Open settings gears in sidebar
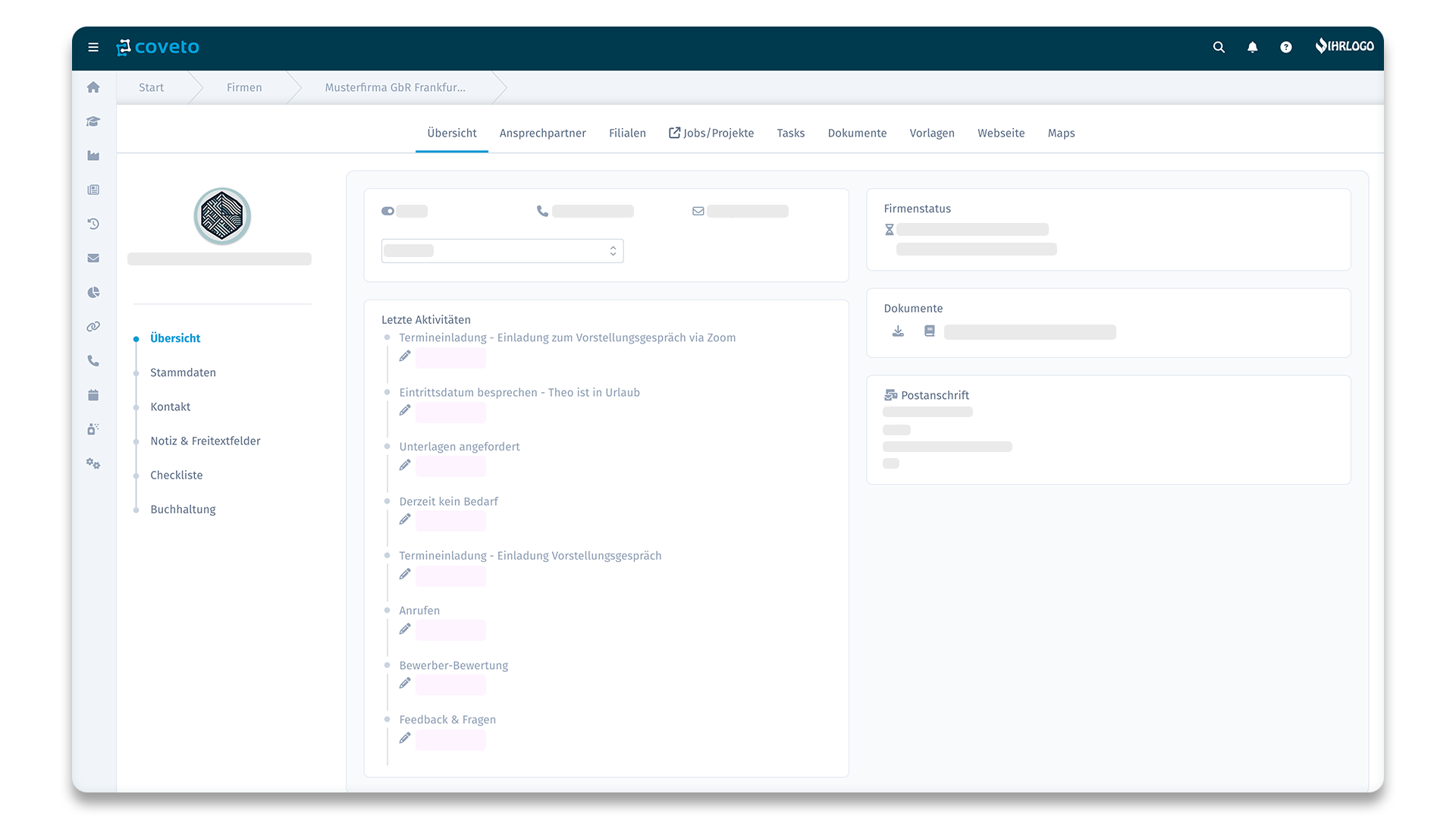This screenshot has width=1456, height=819. click(93, 463)
